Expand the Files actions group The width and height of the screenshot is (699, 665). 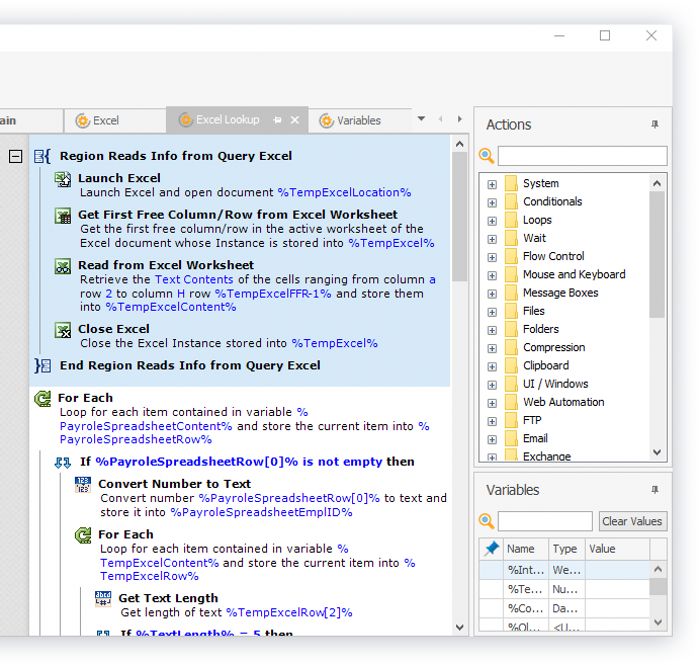[x=492, y=312]
